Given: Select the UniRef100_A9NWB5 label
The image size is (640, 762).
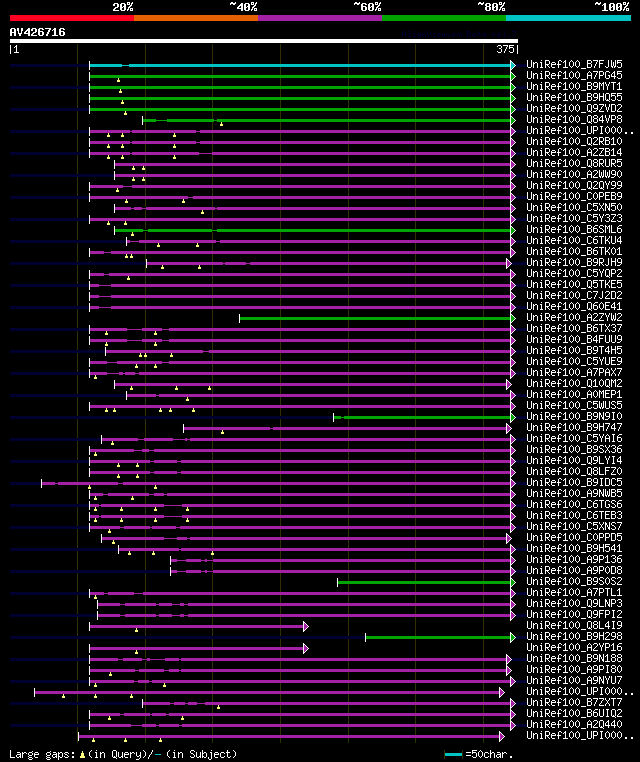Looking at the screenshot, I should [574, 493].
